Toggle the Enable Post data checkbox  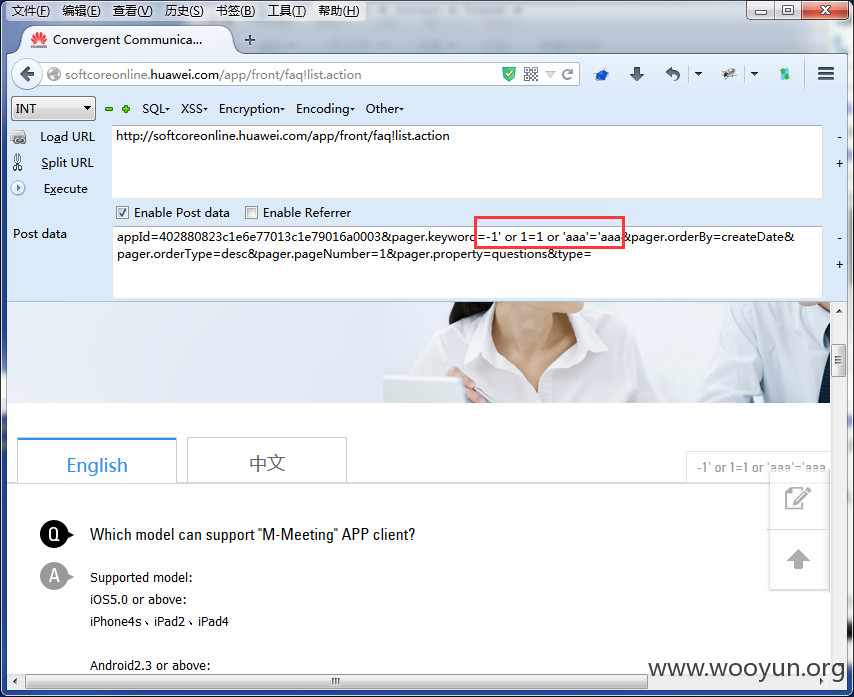122,212
